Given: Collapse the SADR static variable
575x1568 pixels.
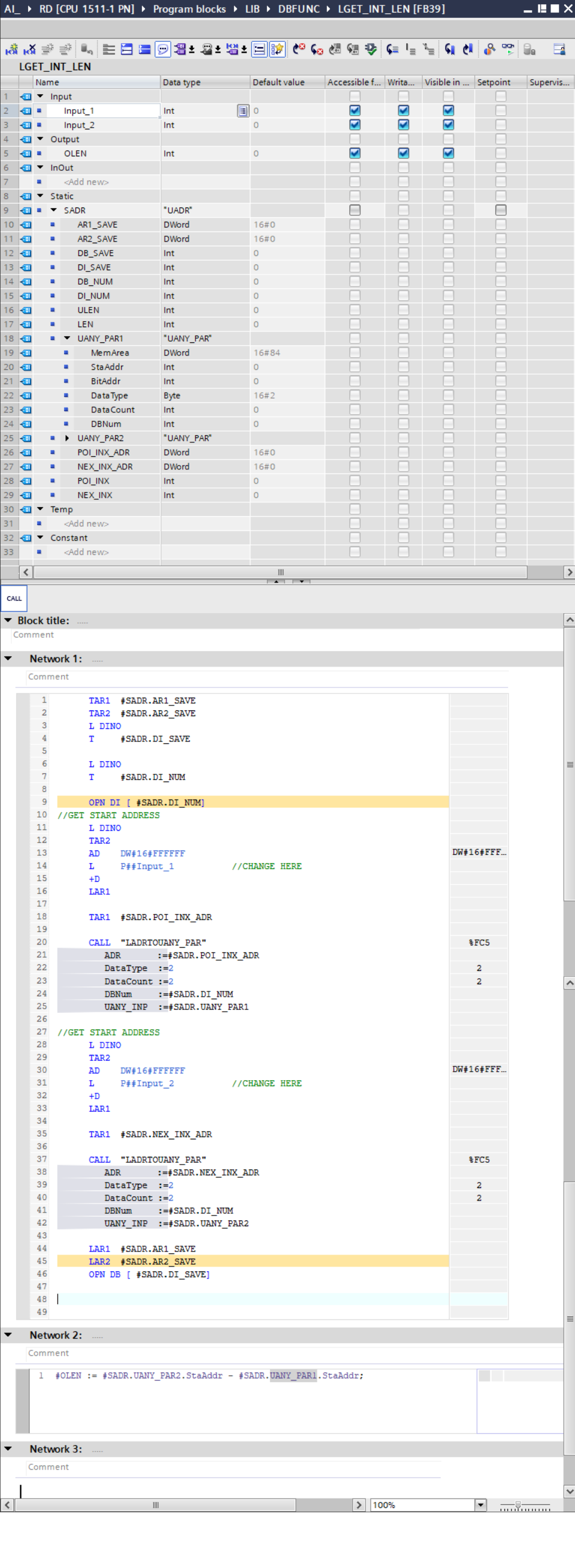Looking at the screenshot, I should pyautogui.click(x=53, y=210).
